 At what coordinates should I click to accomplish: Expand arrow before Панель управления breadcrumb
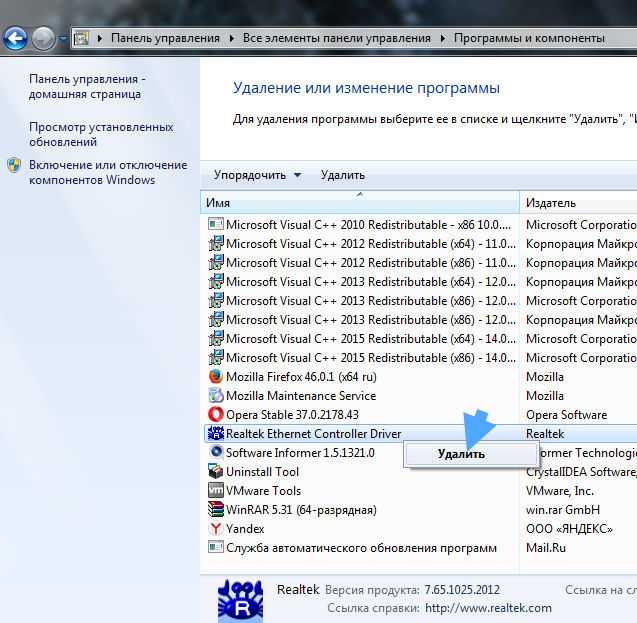click(100, 39)
